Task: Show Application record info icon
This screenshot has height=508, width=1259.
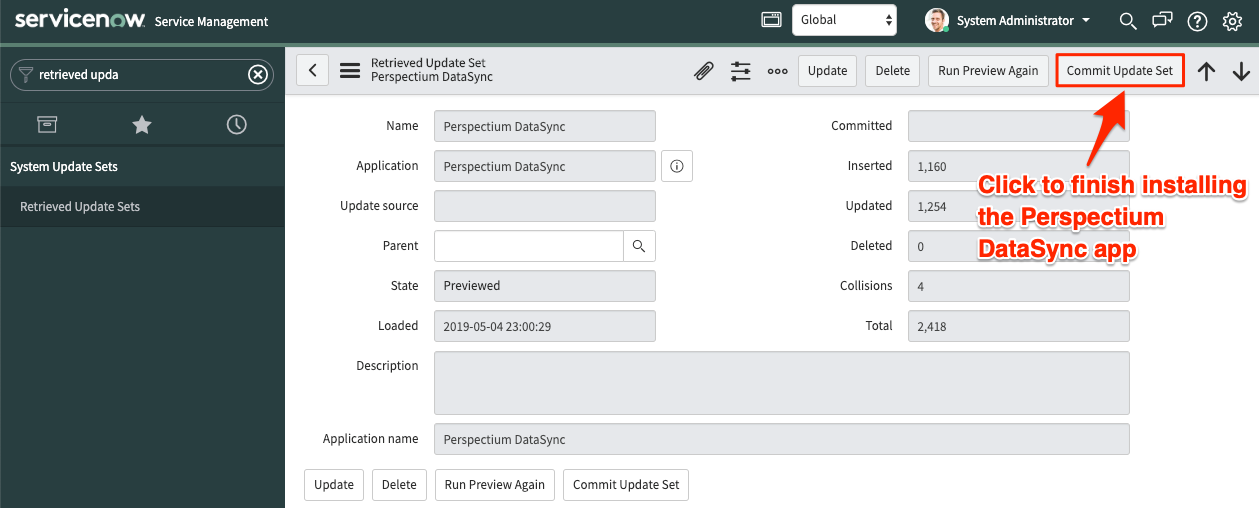Action: (677, 166)
